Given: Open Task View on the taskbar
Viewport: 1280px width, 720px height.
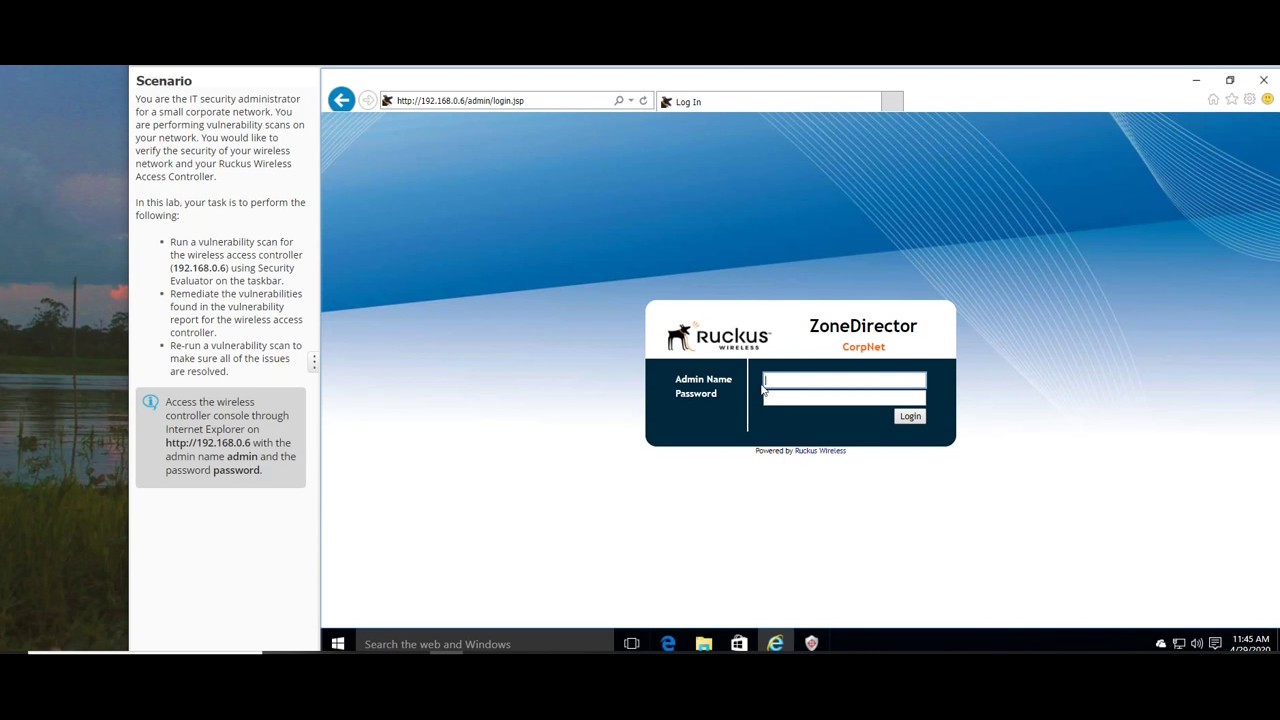Looking at the screenshot, I should tap(632, 644).
